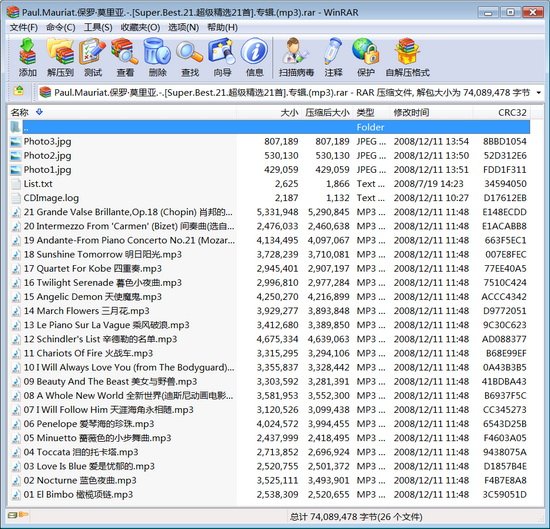Viewport: 550px width, 529px height.
Task: Open the 文件(F) menu
Action: coord(24,27)
